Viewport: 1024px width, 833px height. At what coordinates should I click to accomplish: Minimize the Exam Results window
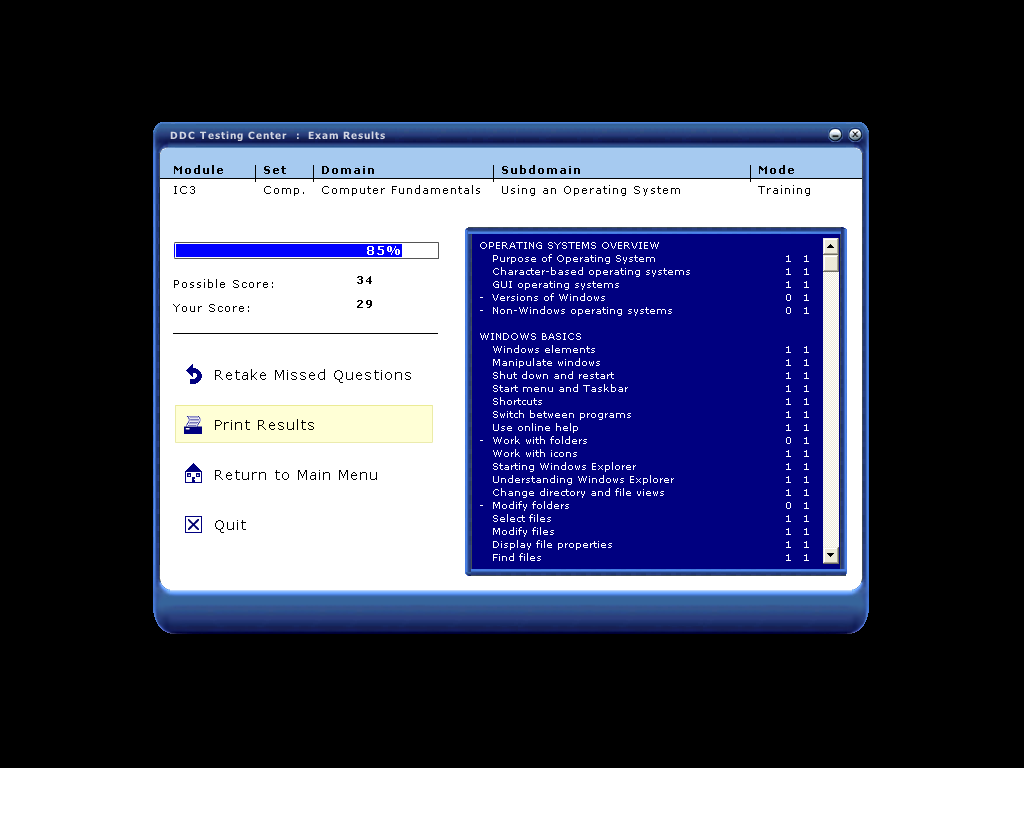[x=835, y=134]
